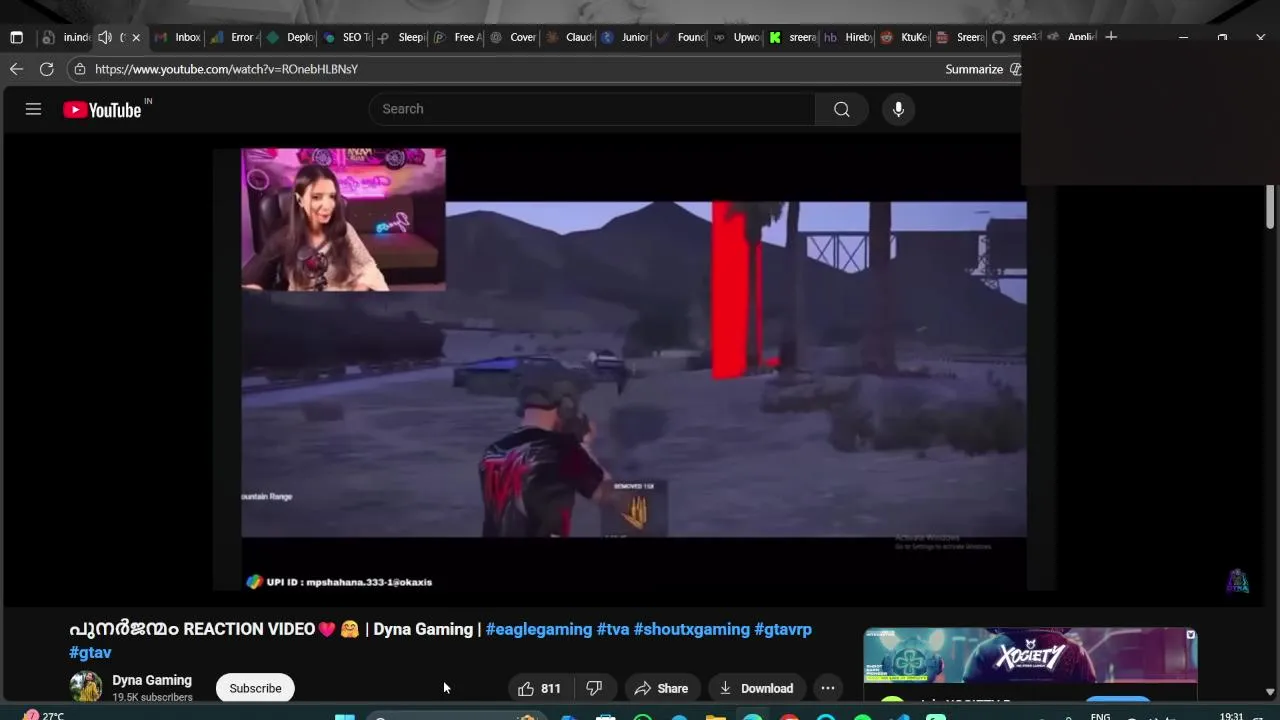Screen dimensions: 1280x720
Task: Mute the audio on playing tab
Action: coord(105,37)
